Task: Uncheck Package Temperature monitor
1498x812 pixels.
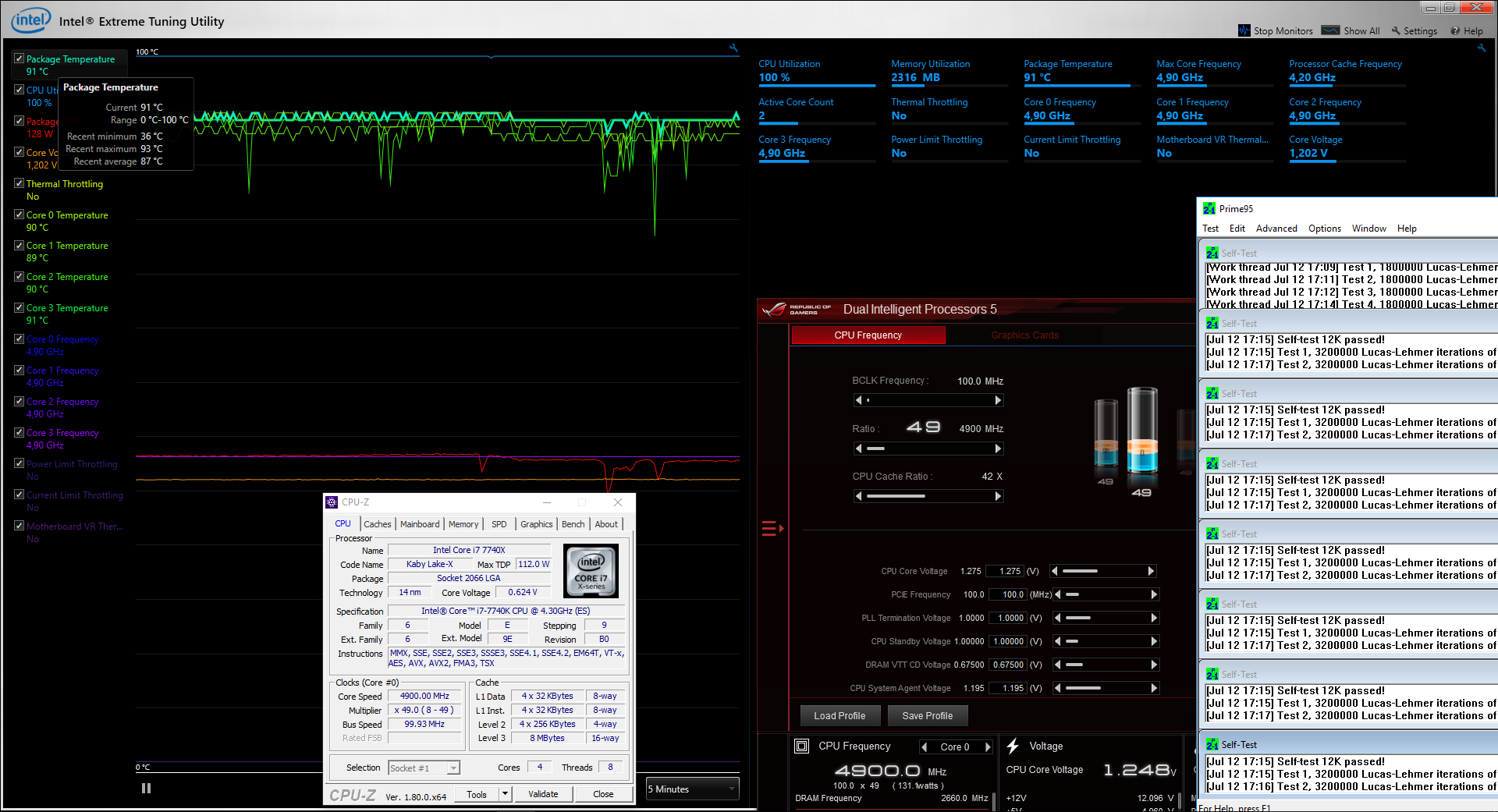Action: tap(19, 59)
